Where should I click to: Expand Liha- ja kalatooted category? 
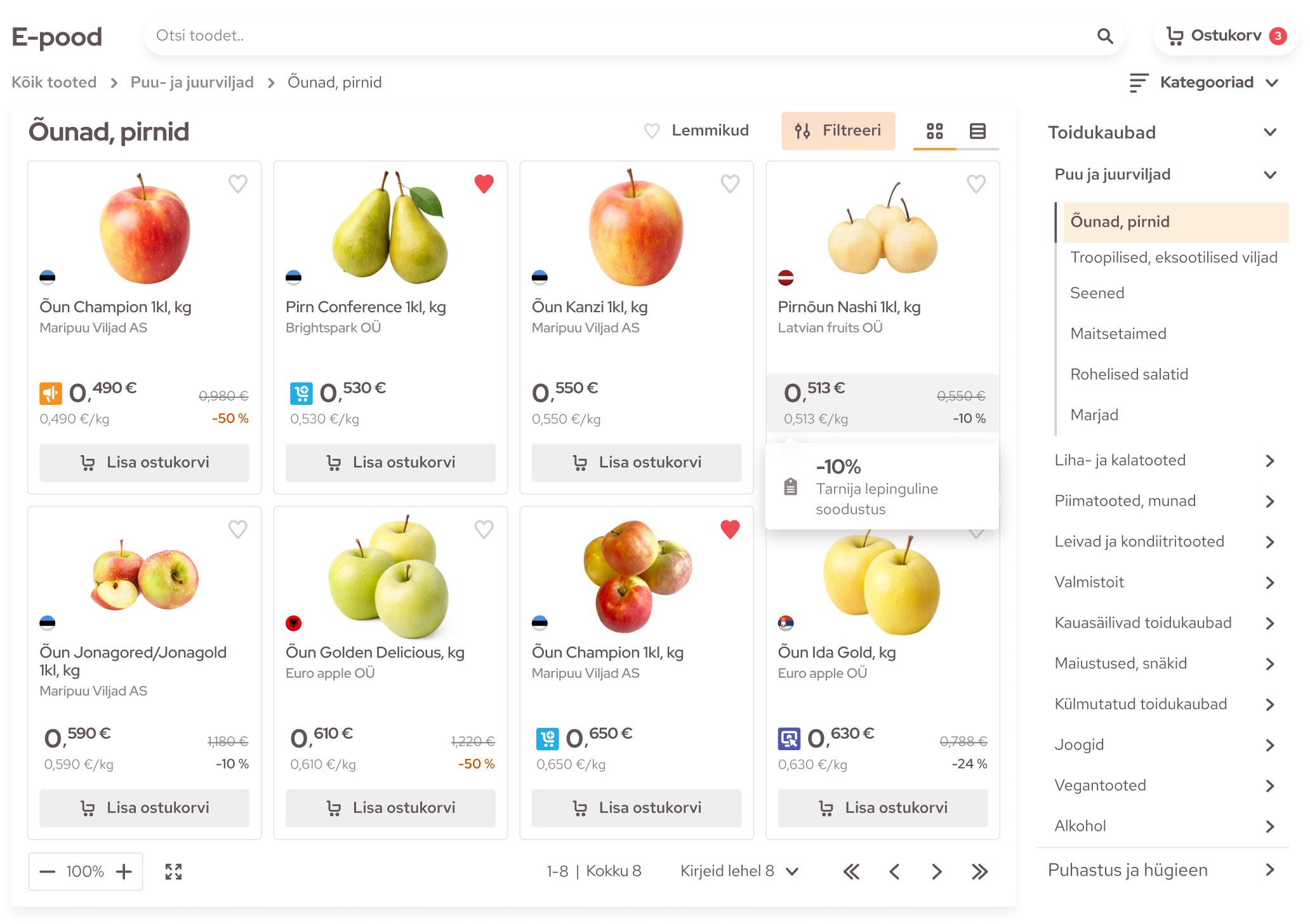pyautogui.click(x=1164, y=460)
